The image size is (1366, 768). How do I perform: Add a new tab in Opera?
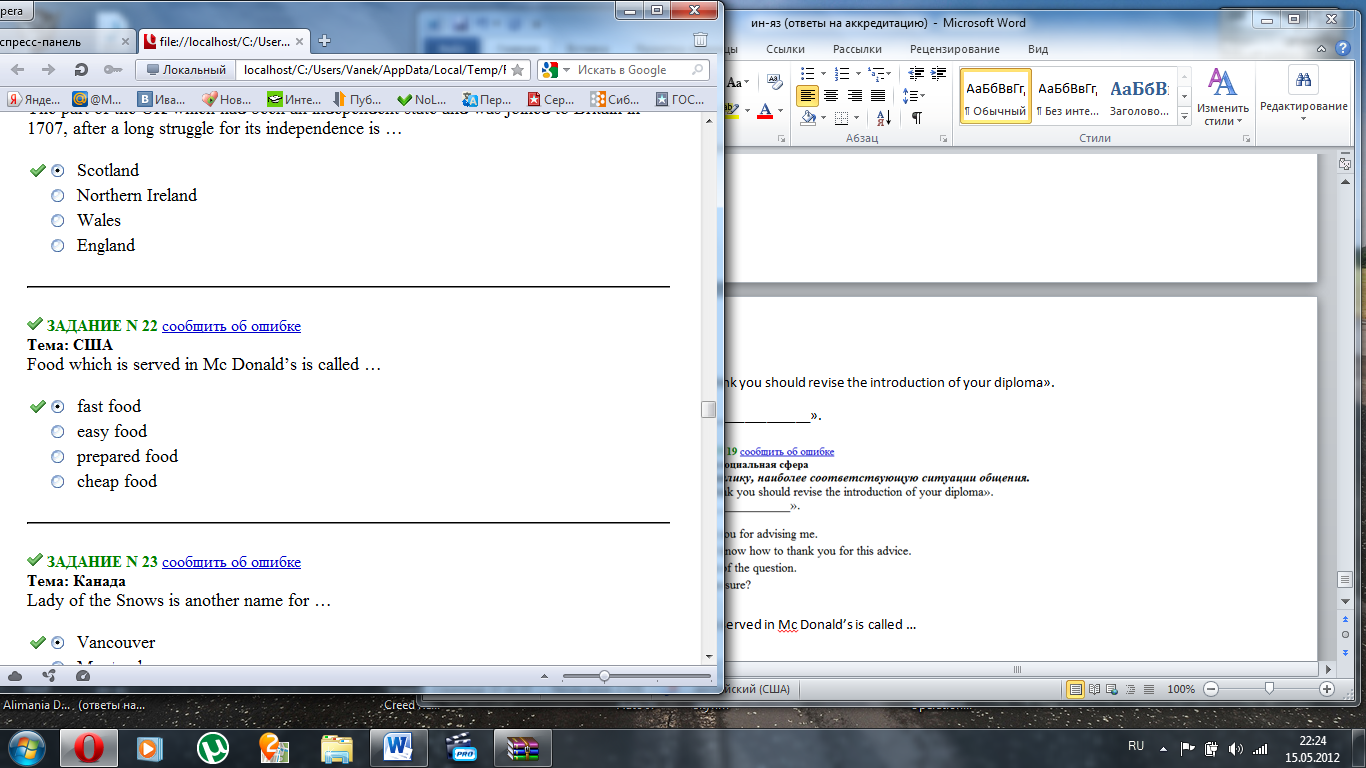tap(324, 41)
